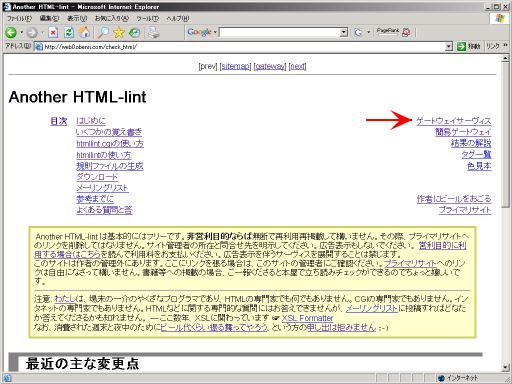Click the 参考までに link
The image size is (512, 384).
coord(95,199)
